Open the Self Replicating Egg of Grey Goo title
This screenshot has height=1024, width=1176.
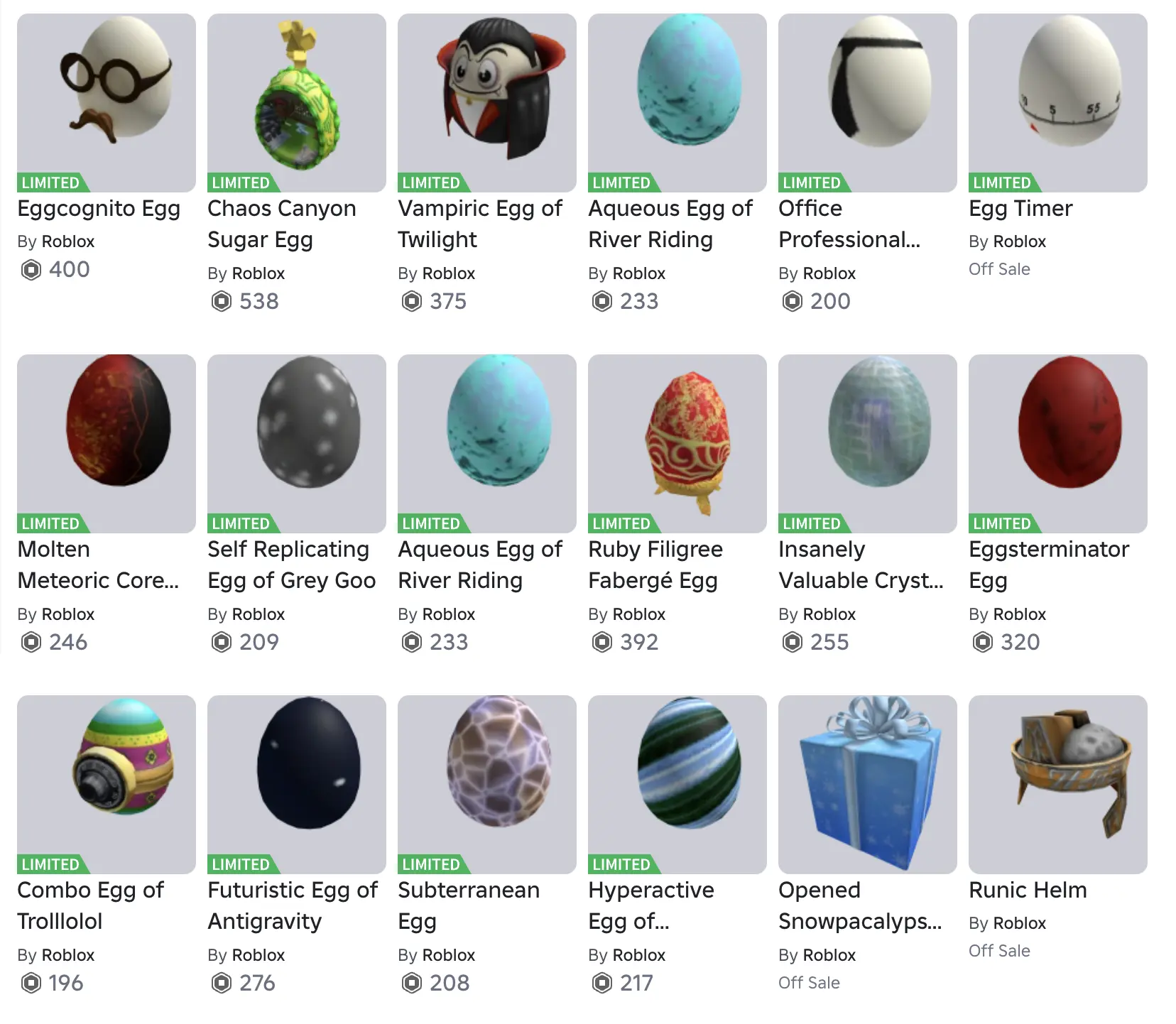click(x=292, y=565)
